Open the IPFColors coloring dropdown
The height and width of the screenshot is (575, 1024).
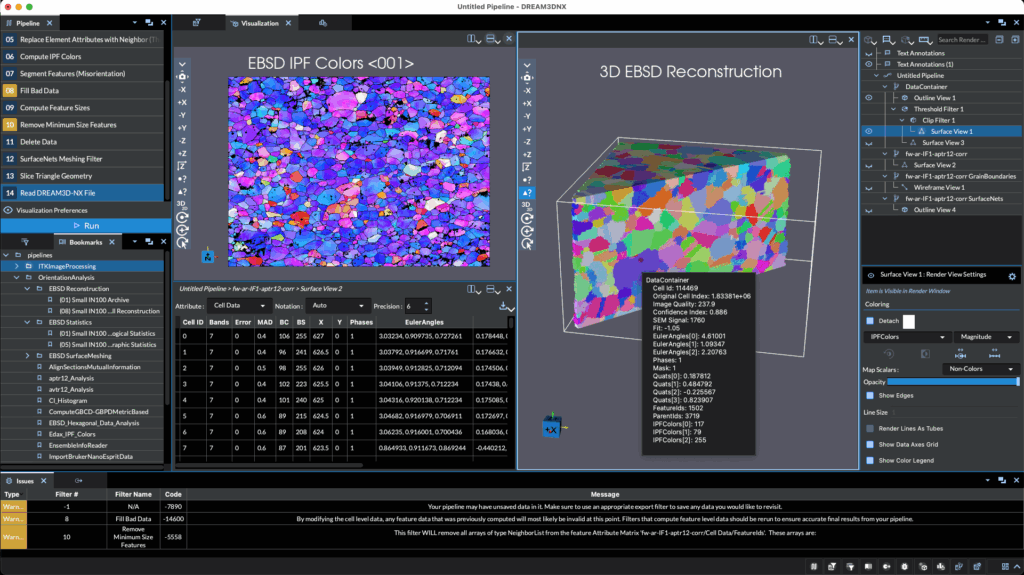pyautogui.click(x=907, y=337)
